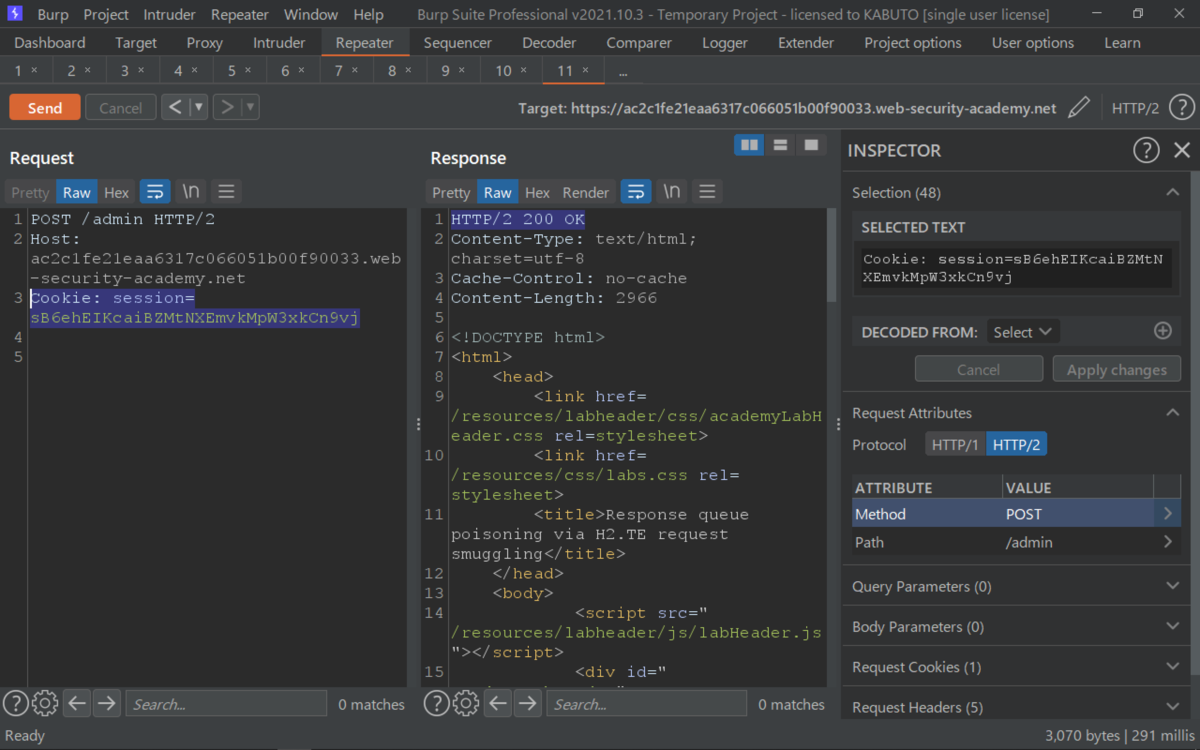Open forward history dropdown arrow
Screen dimensions: 1200x750
(x=250, y=107)
